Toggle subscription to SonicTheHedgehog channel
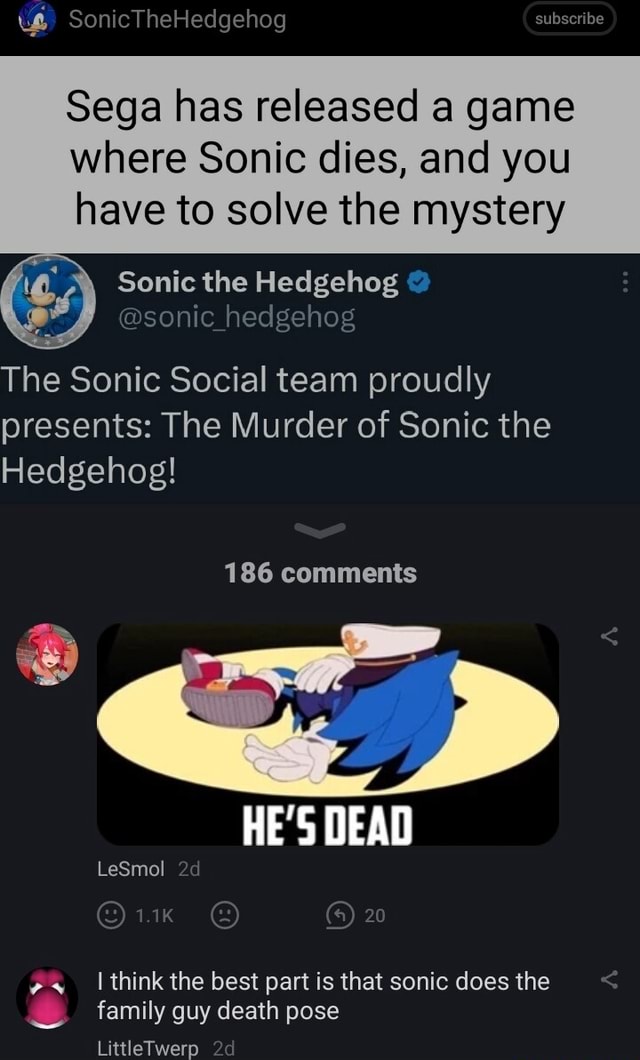This screenshot has width=640, height=1060. click(x=569, y=19)
